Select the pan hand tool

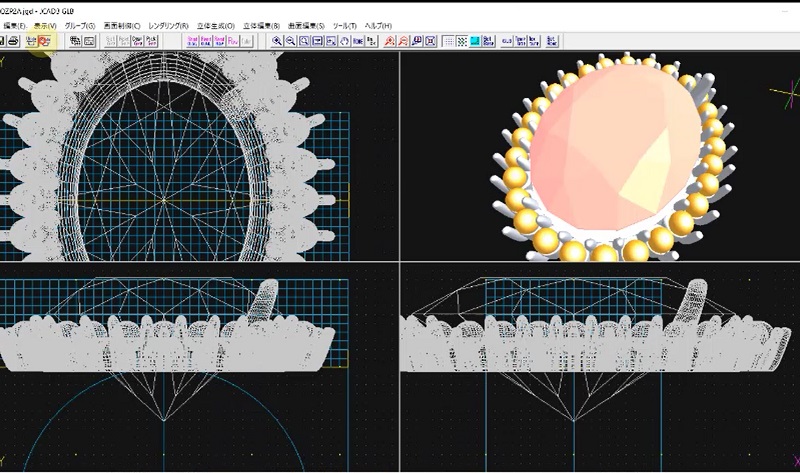tap(343, 41)
